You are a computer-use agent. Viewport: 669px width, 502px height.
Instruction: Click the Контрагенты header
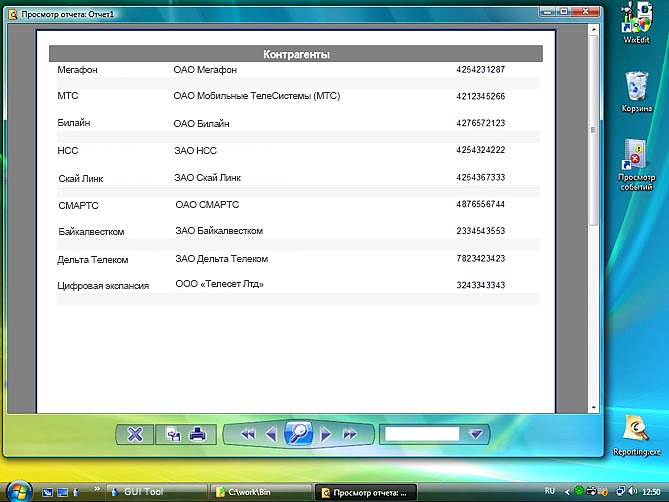pyautogui.click(x=296, y=54)
